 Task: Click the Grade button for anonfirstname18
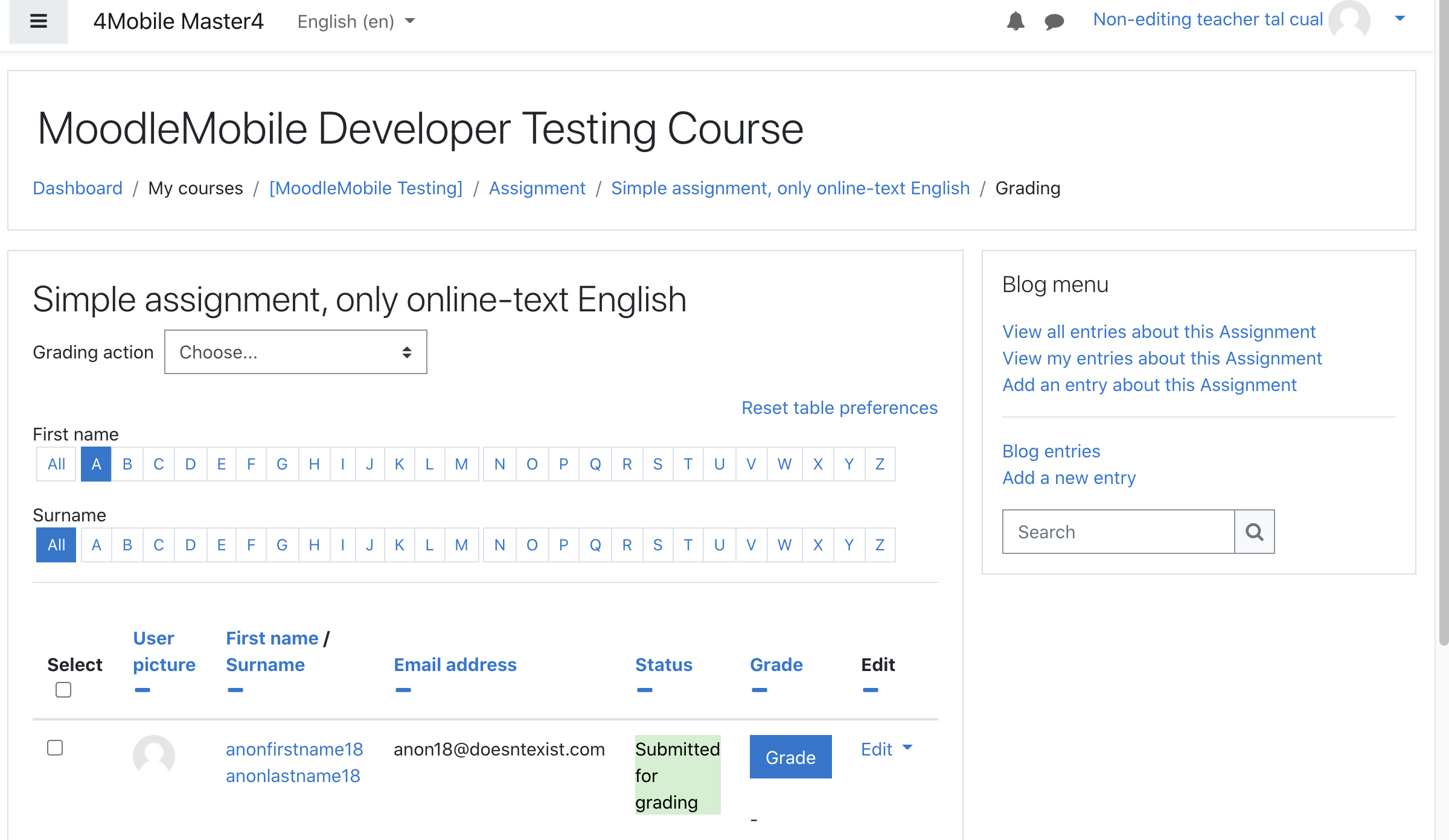(791, 757)
